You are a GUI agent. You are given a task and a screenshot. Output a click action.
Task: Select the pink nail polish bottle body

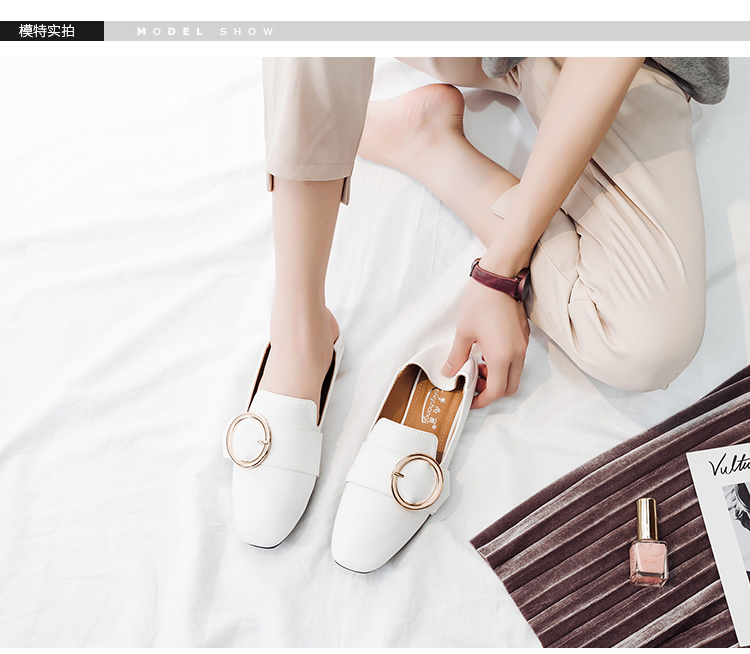(x=648, y=561)
